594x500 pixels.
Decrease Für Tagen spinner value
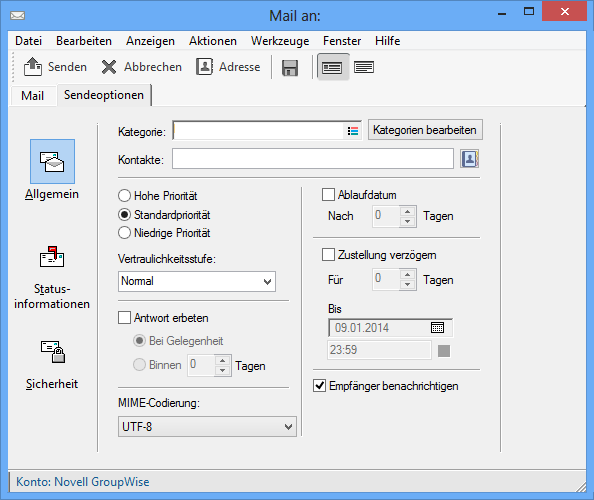tap(408, 284)
